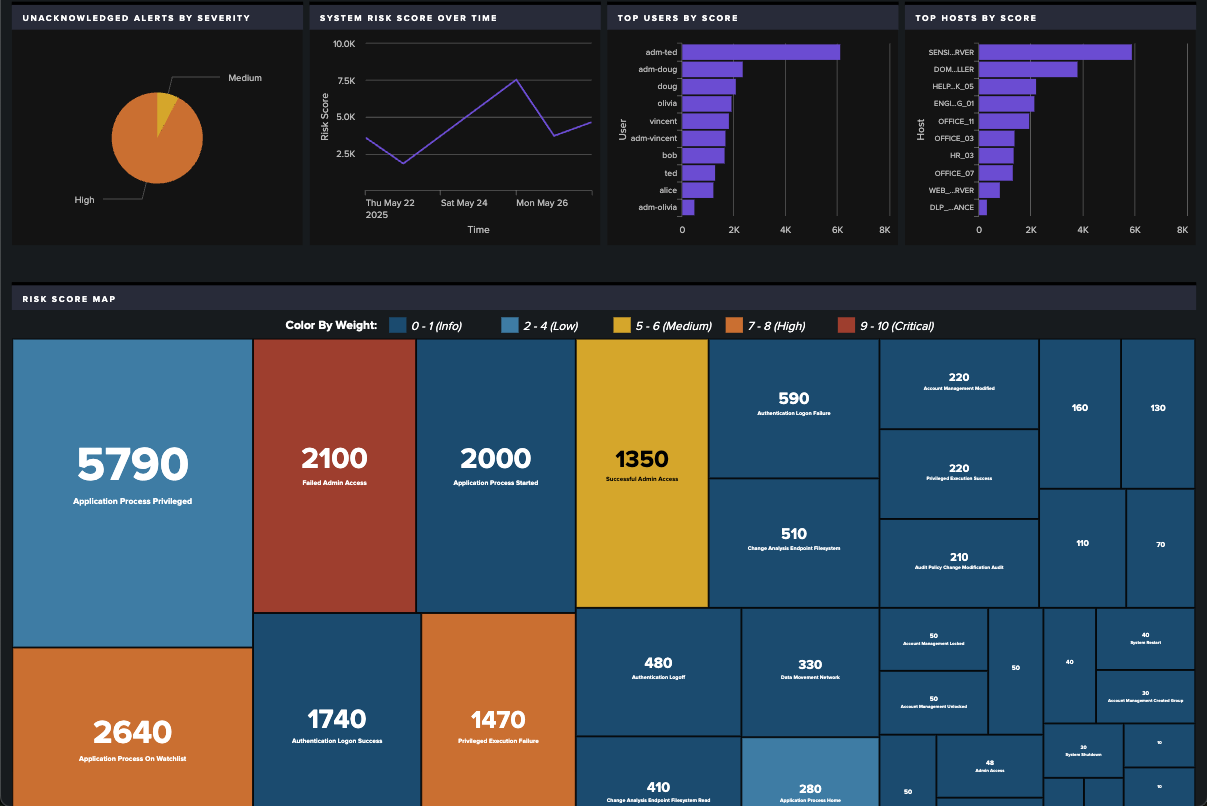Open the 50 Account Management Locked tile

933,640
